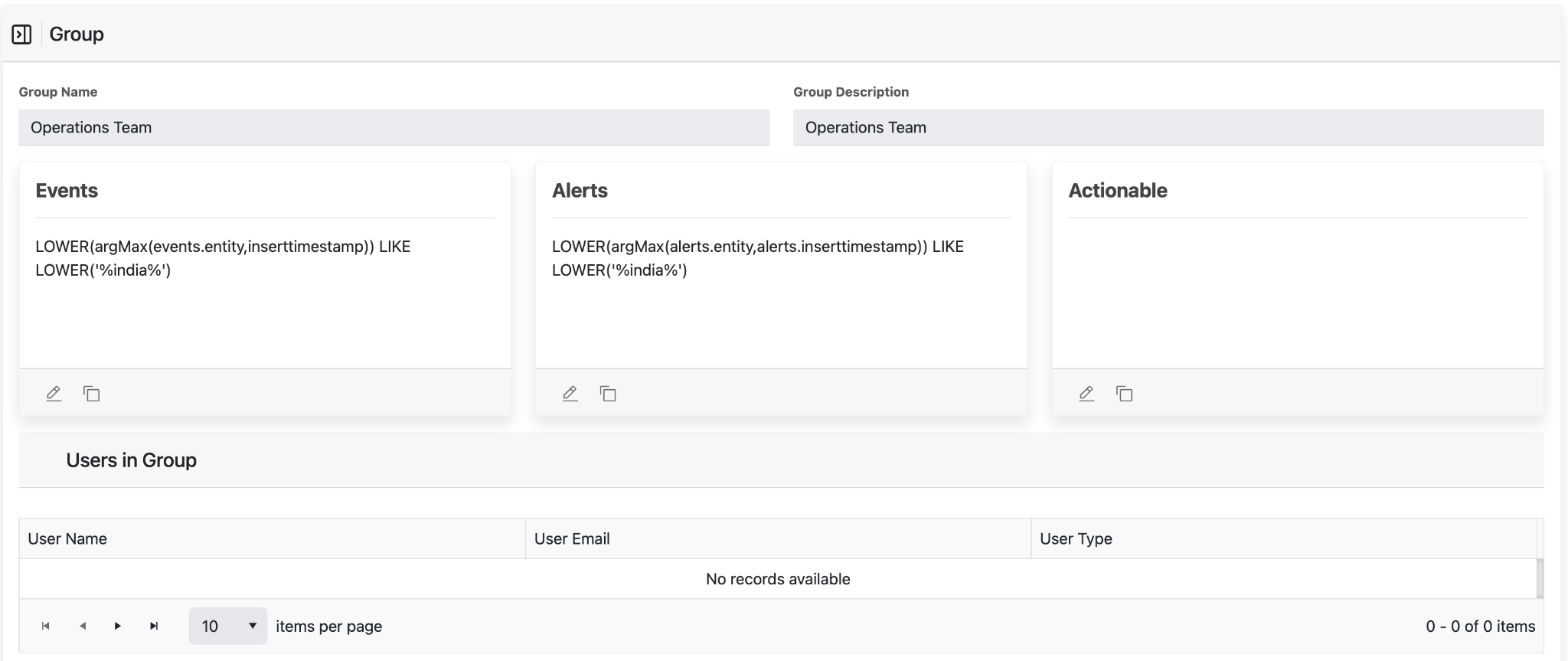Go to the previous page of users

click(83, 627)
